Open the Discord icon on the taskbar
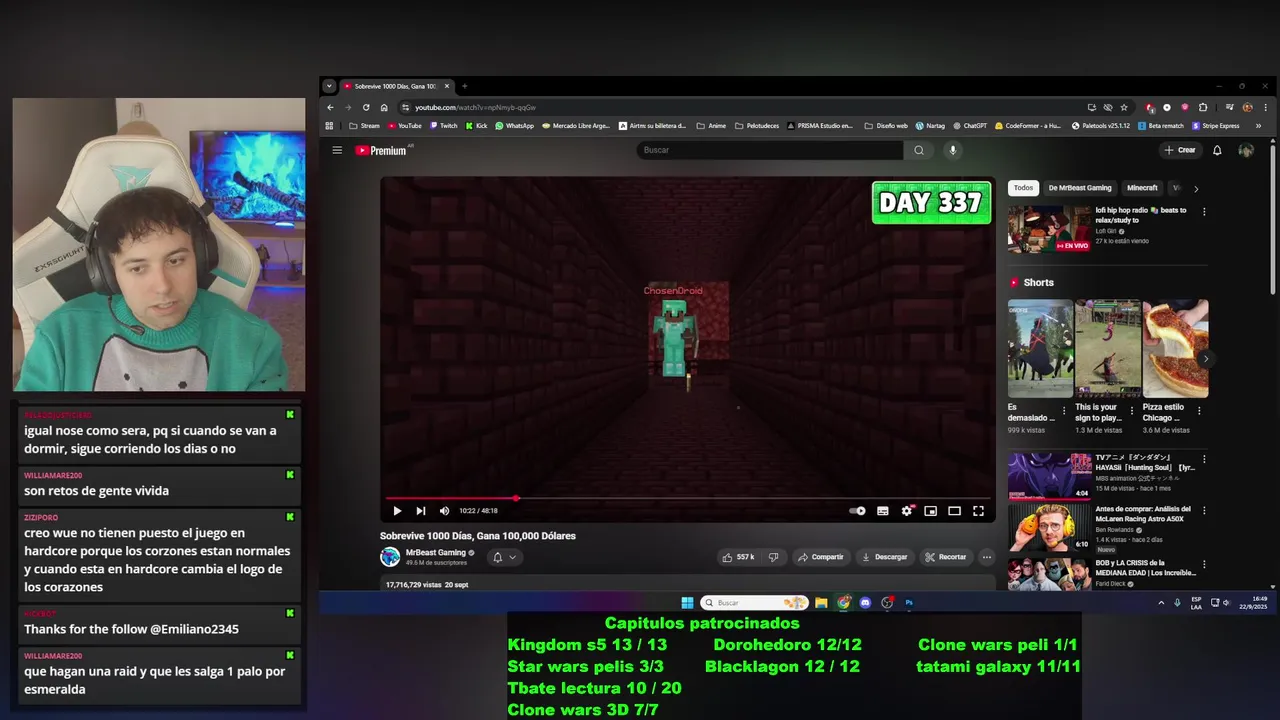Screen dimensions: 1280x720 [x=865, y=603]
